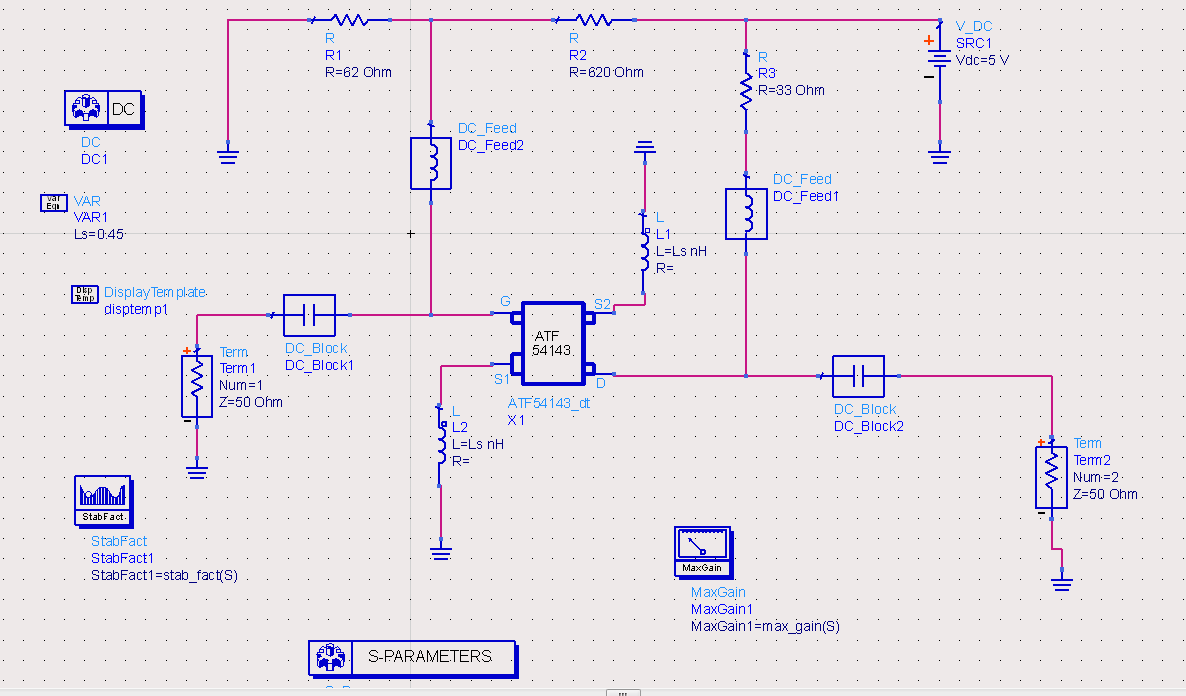The image size is (1186, 696).
Task: Select the S-PARAMETERS simulation controller
Action: (412, 658)
